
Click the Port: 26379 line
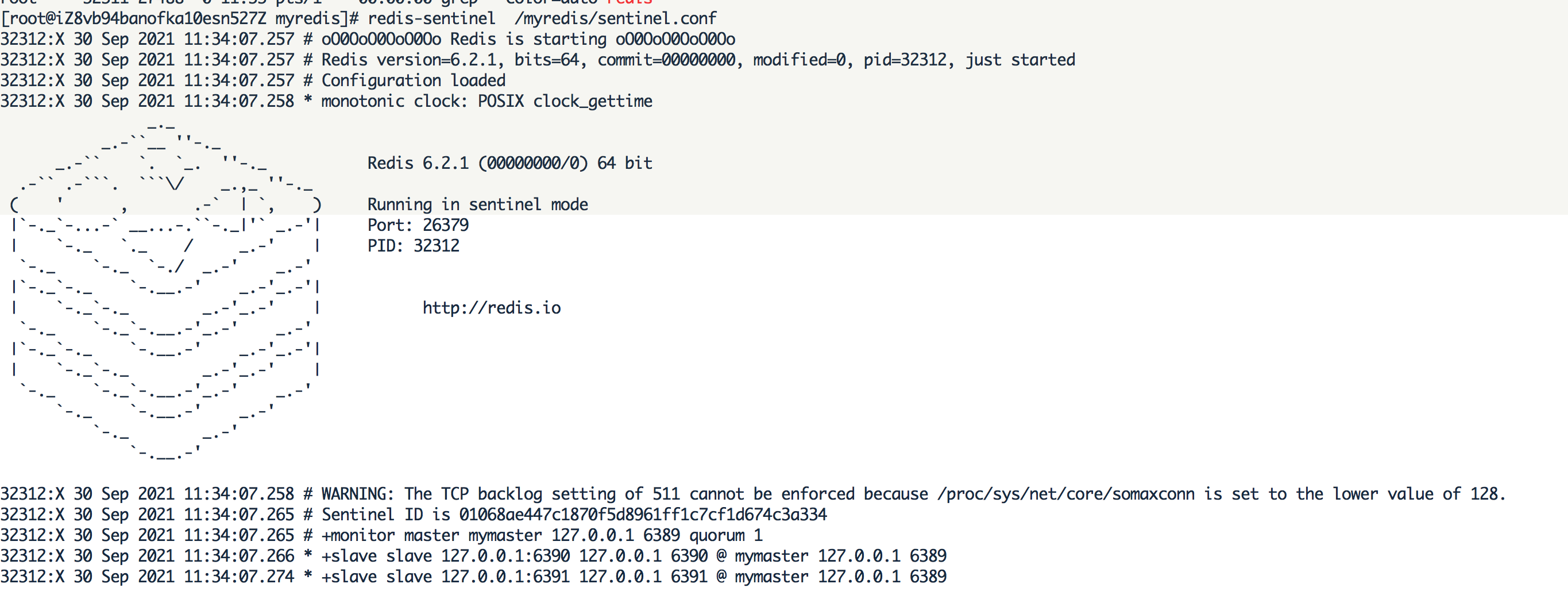418,225
